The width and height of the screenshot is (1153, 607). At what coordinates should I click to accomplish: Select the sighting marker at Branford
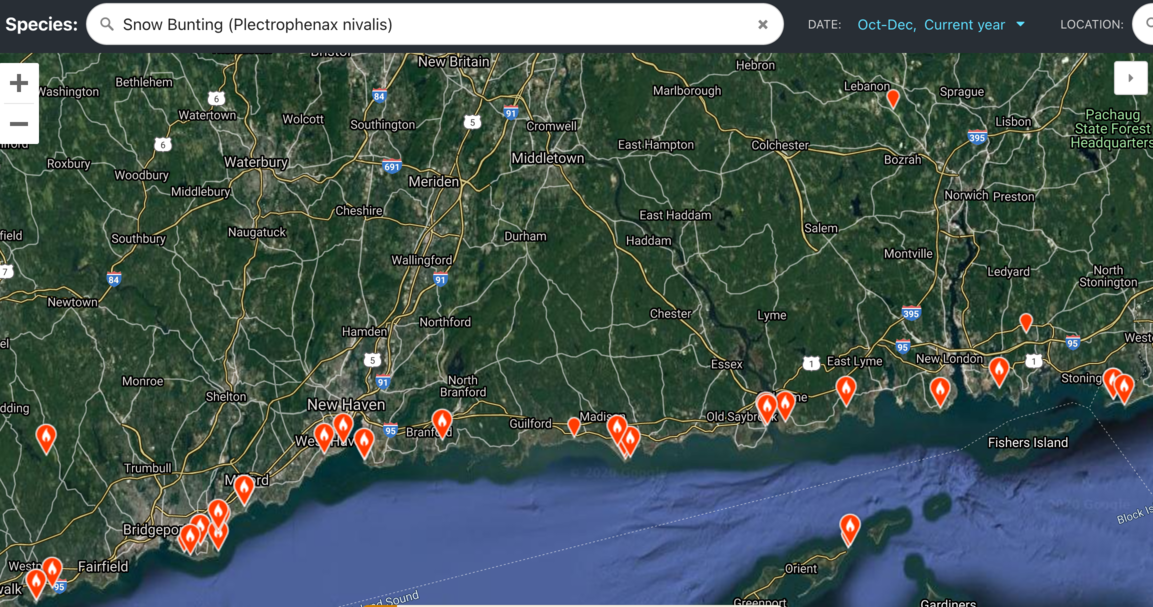442,422
